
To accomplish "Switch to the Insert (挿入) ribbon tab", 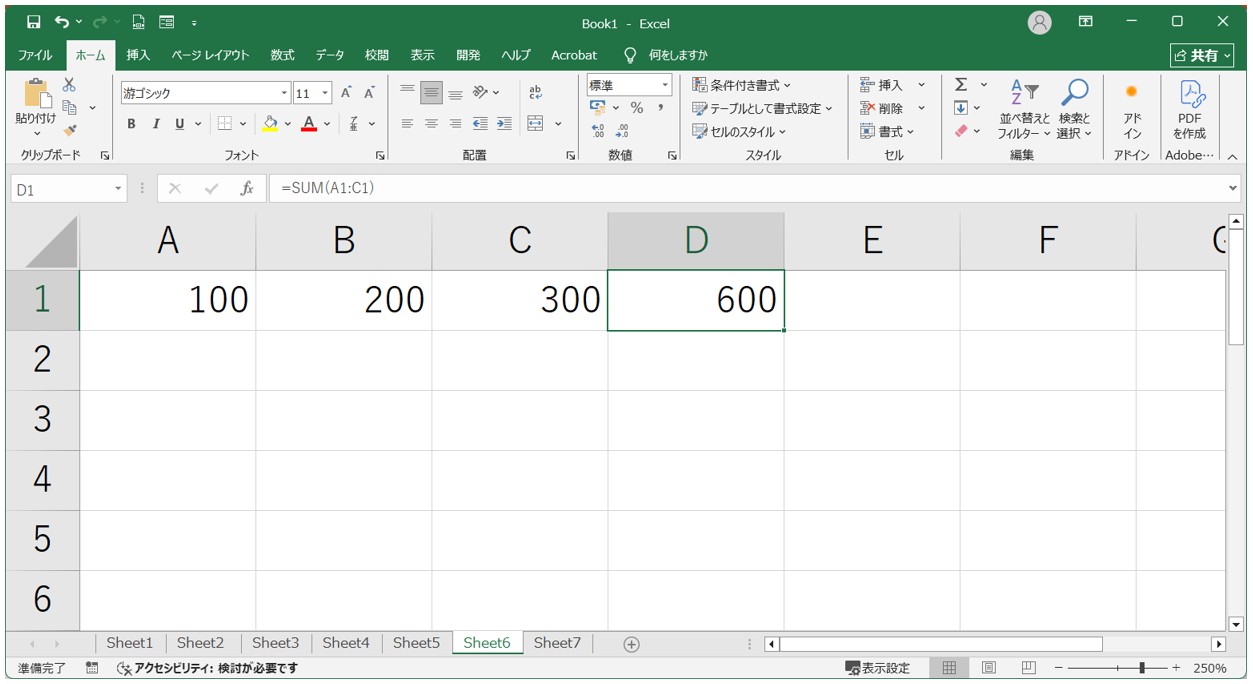I will coord(138,55).
